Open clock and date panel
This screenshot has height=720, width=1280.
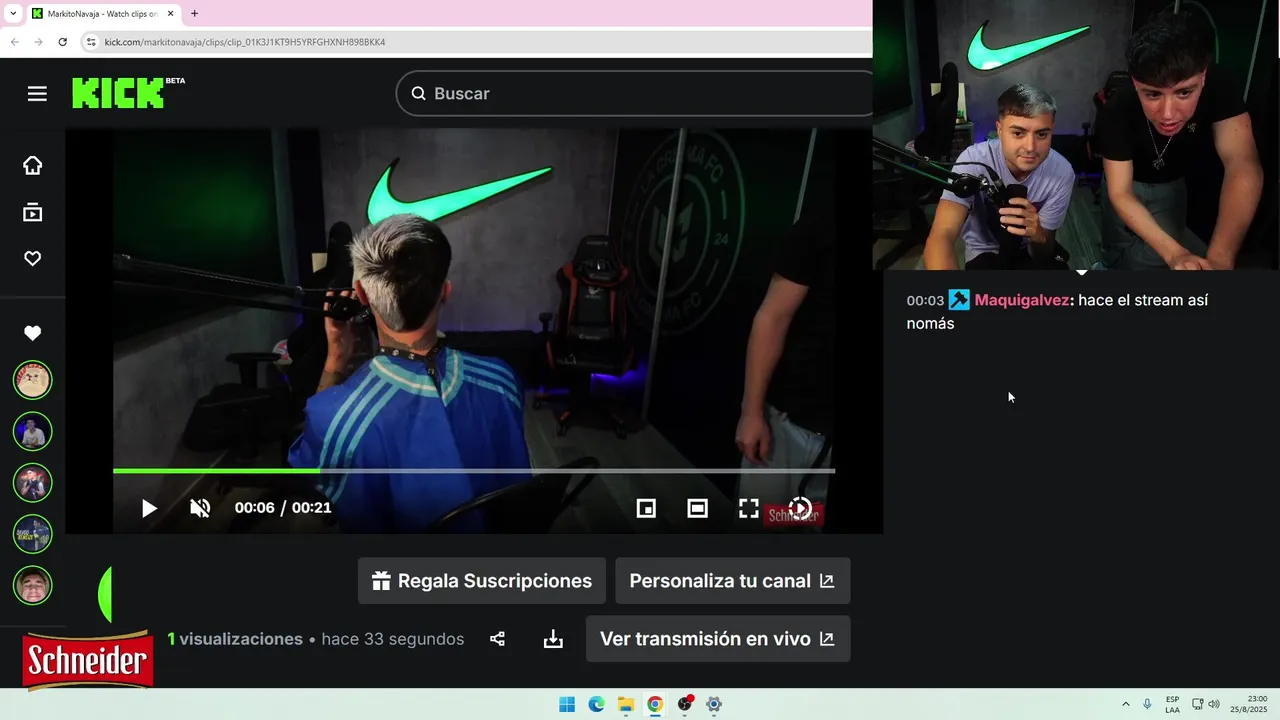click(x=1250, y=704)
